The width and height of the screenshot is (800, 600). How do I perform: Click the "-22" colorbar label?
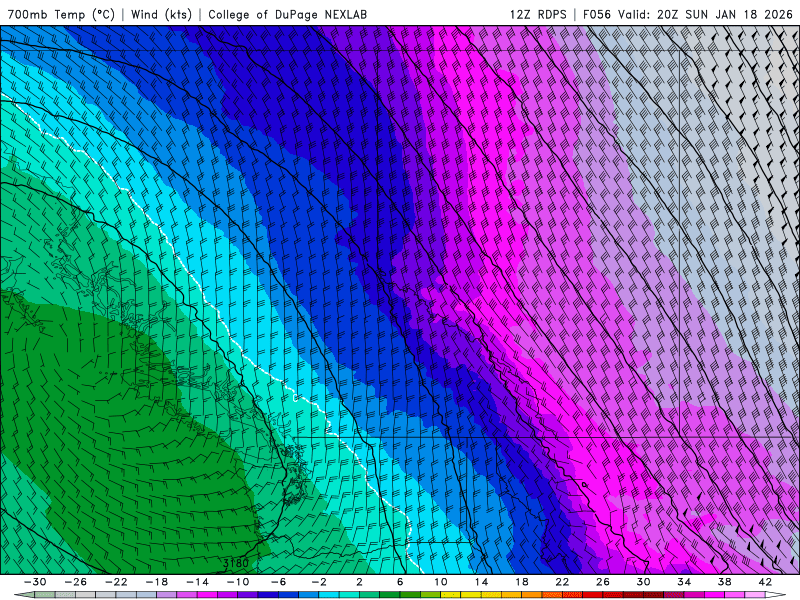[x=116, y=582]
